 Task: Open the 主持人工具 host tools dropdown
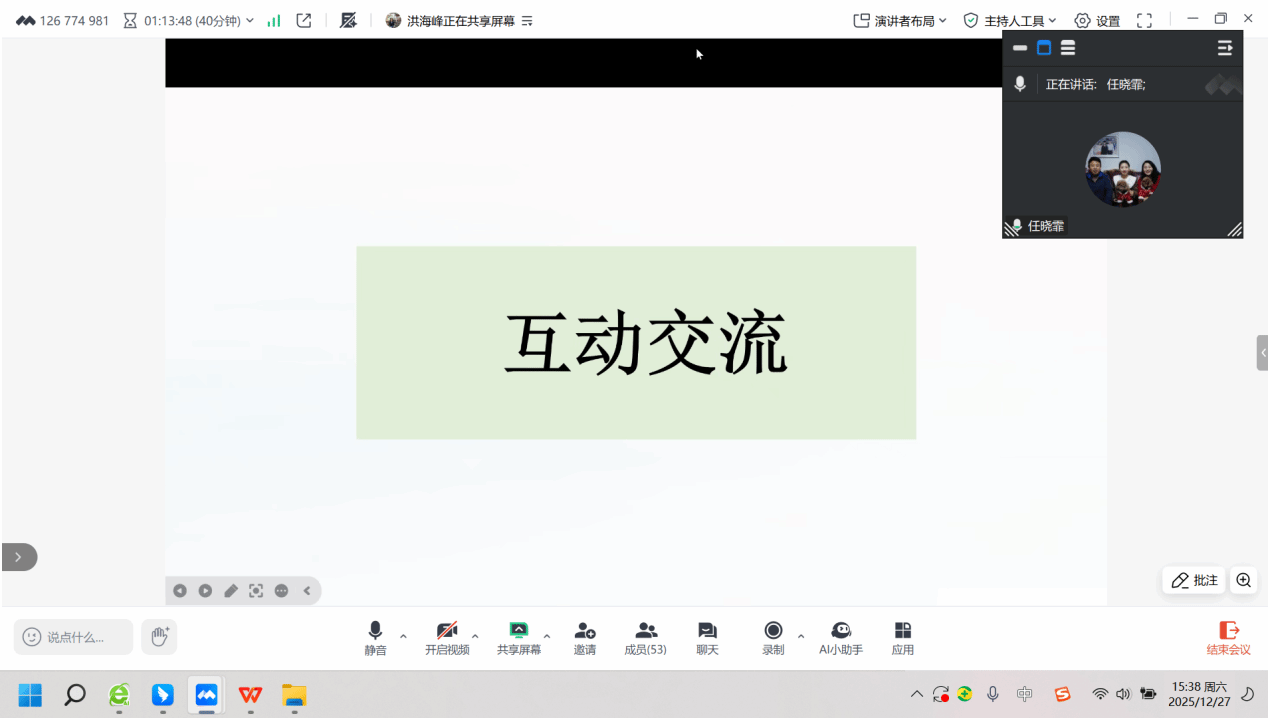[1009, 20]
